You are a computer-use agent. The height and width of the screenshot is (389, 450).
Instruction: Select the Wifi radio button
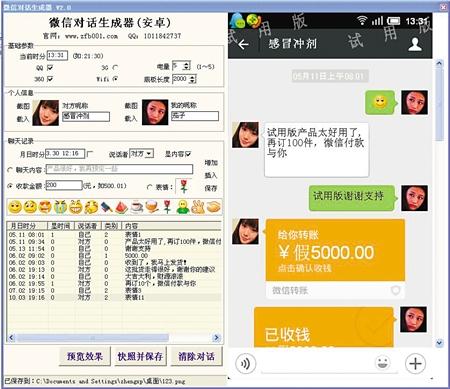[115, 79]
